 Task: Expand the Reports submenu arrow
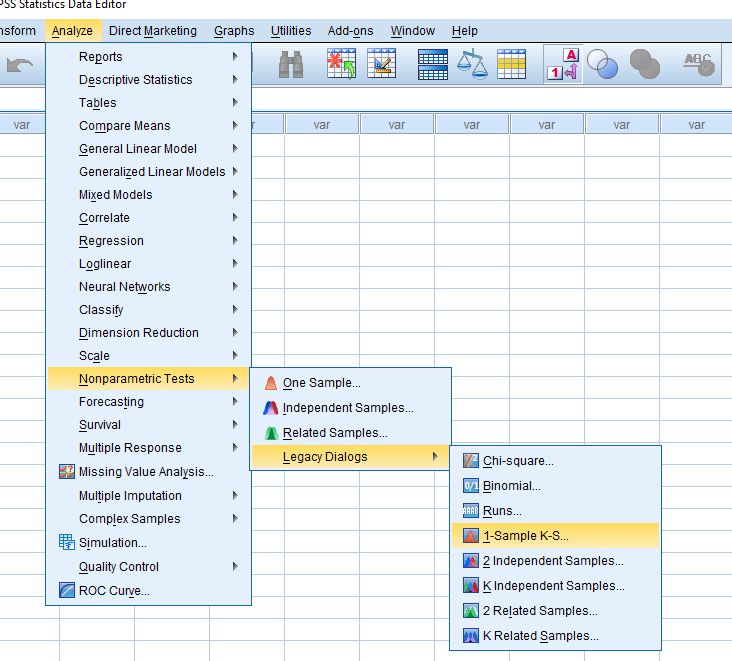235,56
